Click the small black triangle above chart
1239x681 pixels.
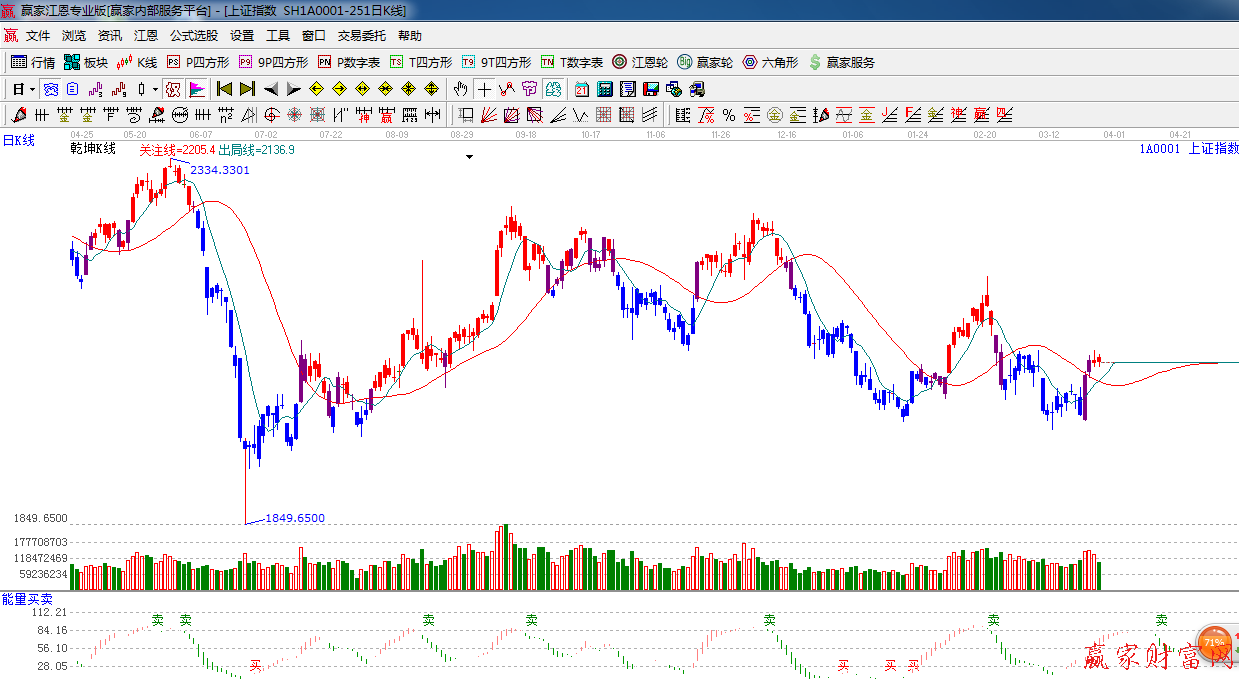tap(469, 157)
